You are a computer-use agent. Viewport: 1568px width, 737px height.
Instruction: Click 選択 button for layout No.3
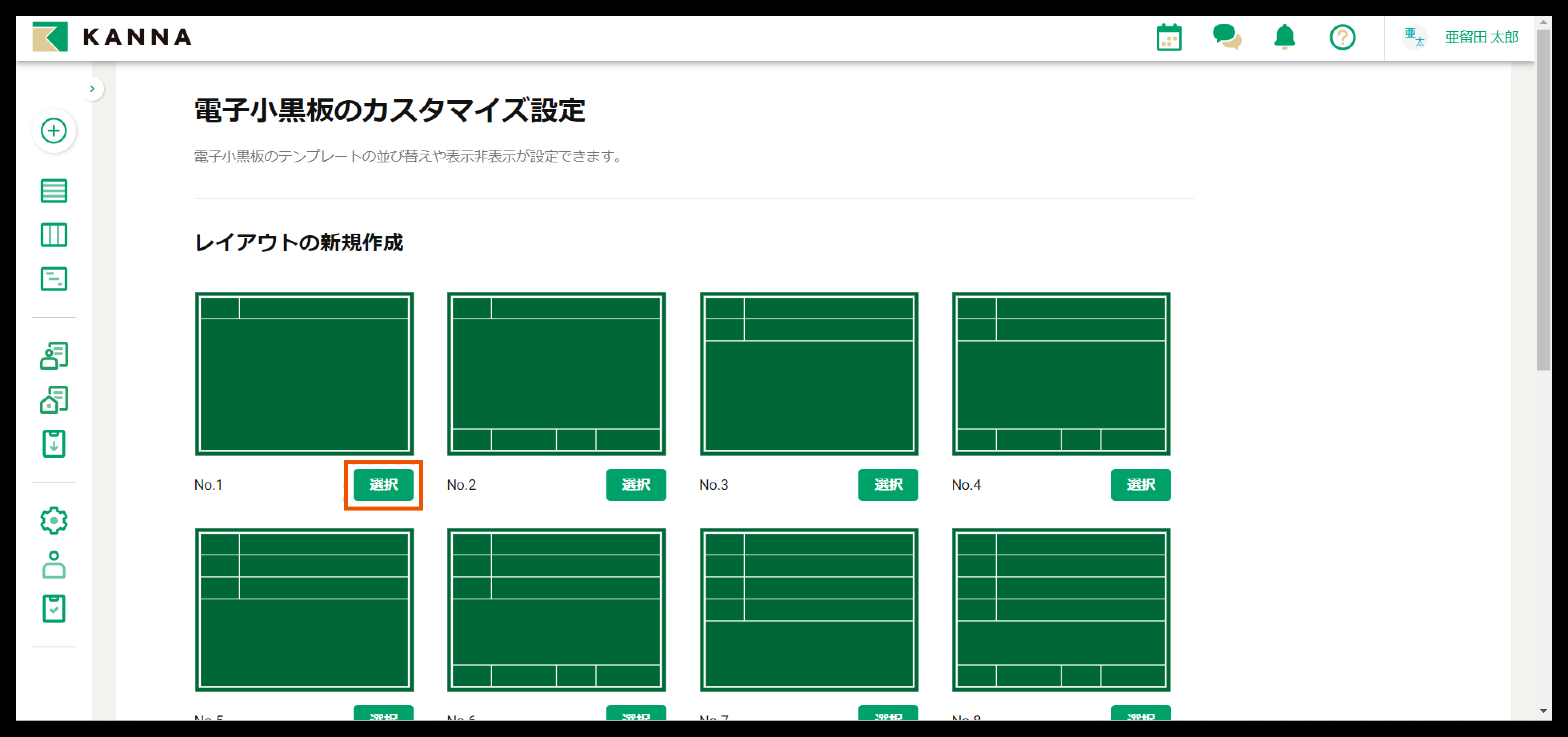[x=888, y=485]
